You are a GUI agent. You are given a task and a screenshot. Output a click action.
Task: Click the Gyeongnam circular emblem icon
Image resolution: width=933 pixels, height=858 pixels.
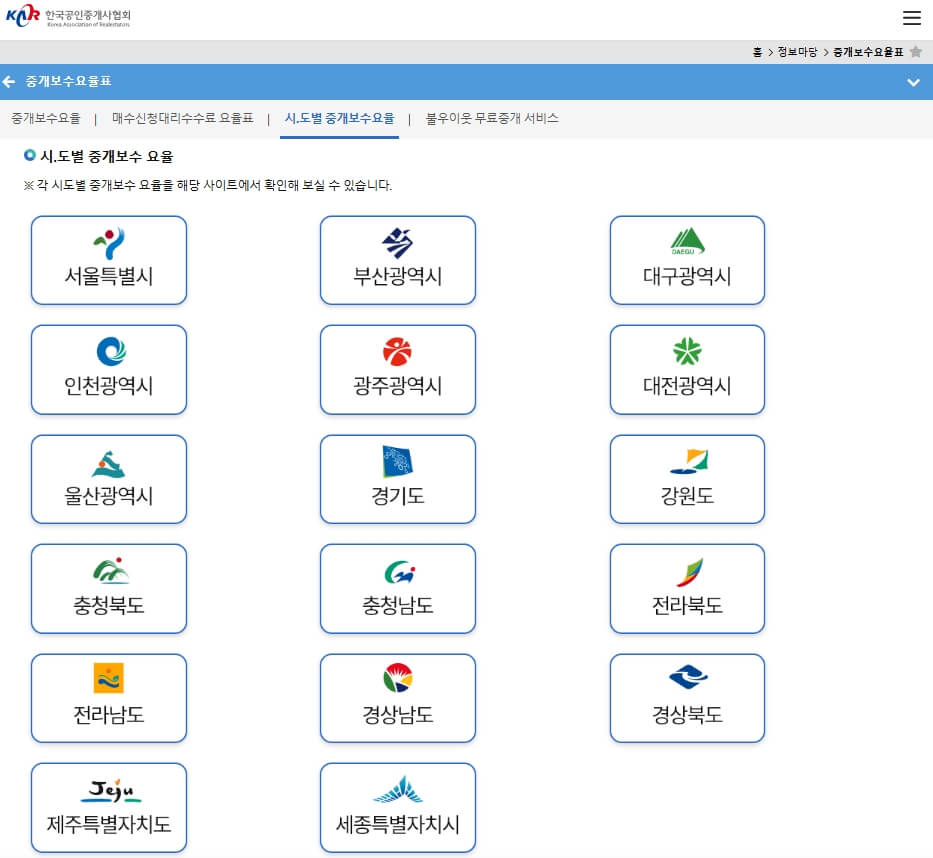click(397, 678)
